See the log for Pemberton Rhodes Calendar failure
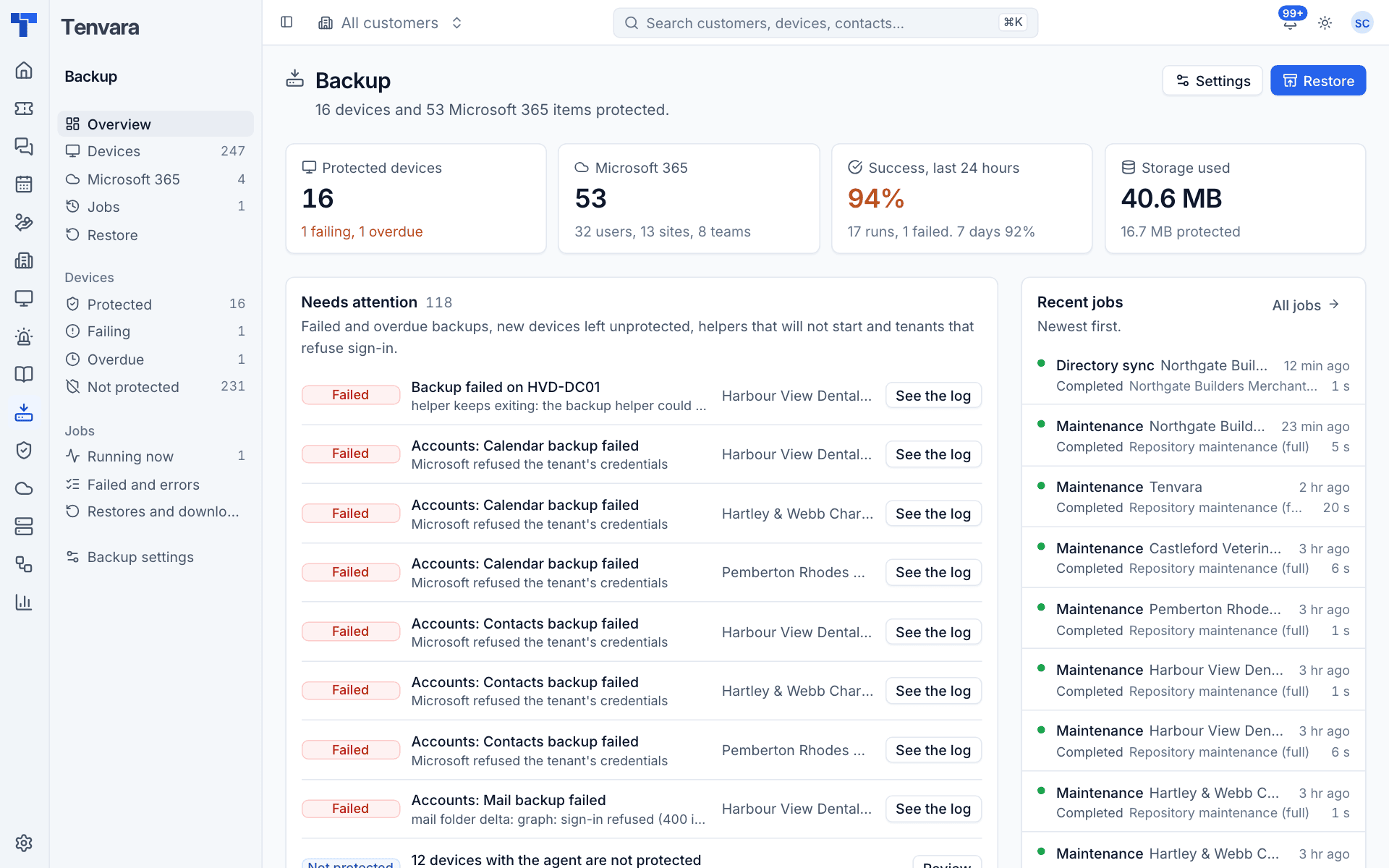Viewport: 1389px width, 868px height. pyautogui.click(x=933, y=572)
